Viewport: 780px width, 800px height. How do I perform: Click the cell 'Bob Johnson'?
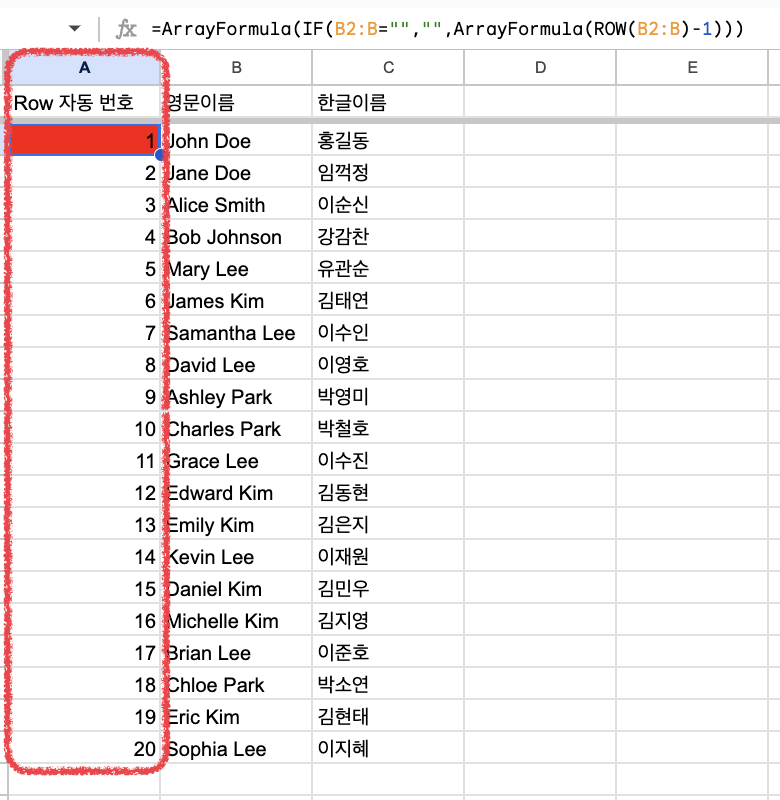236,237
